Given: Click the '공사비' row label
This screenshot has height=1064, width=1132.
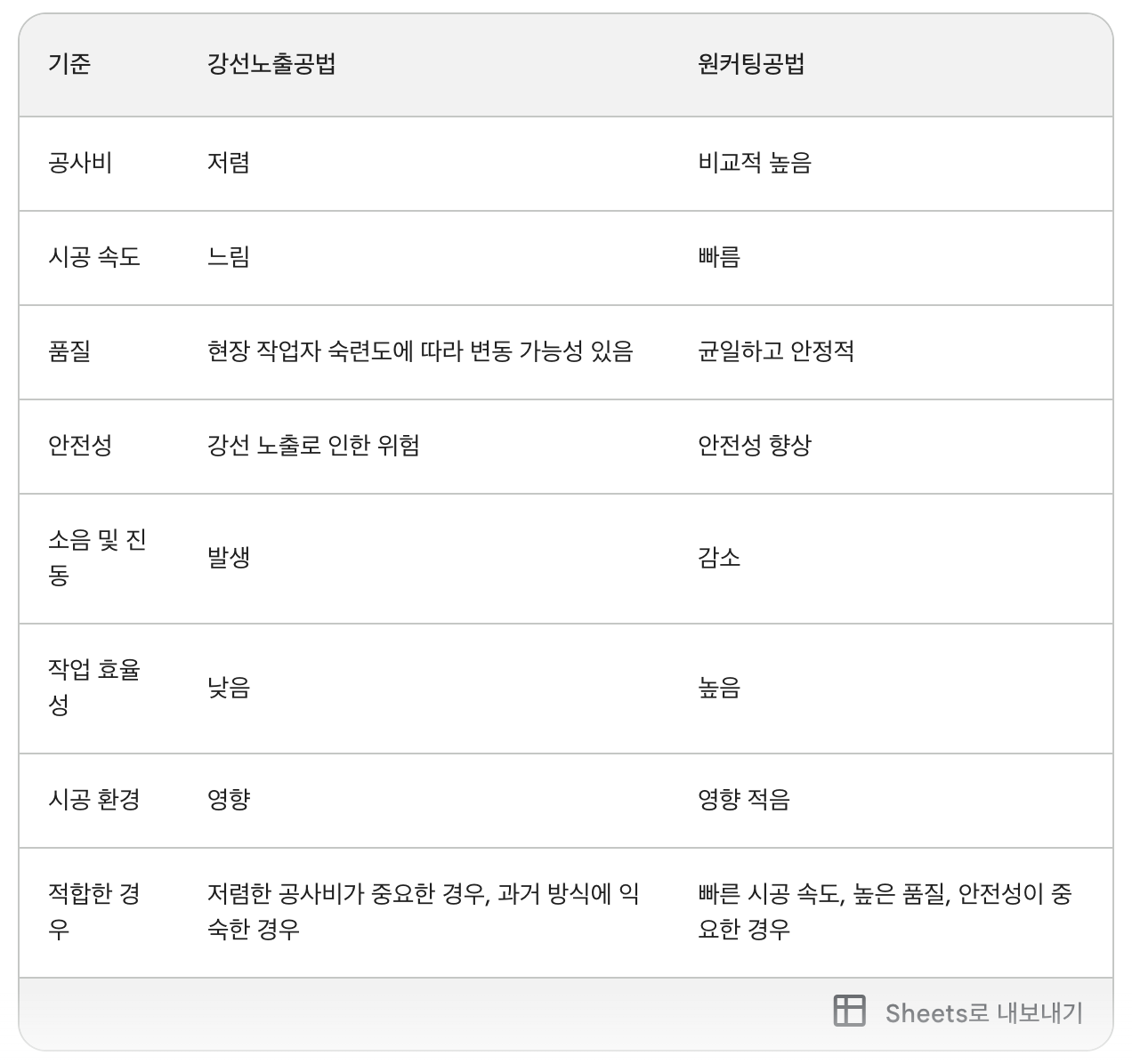Looking at the screenshot, I should [x=80, y=163].
